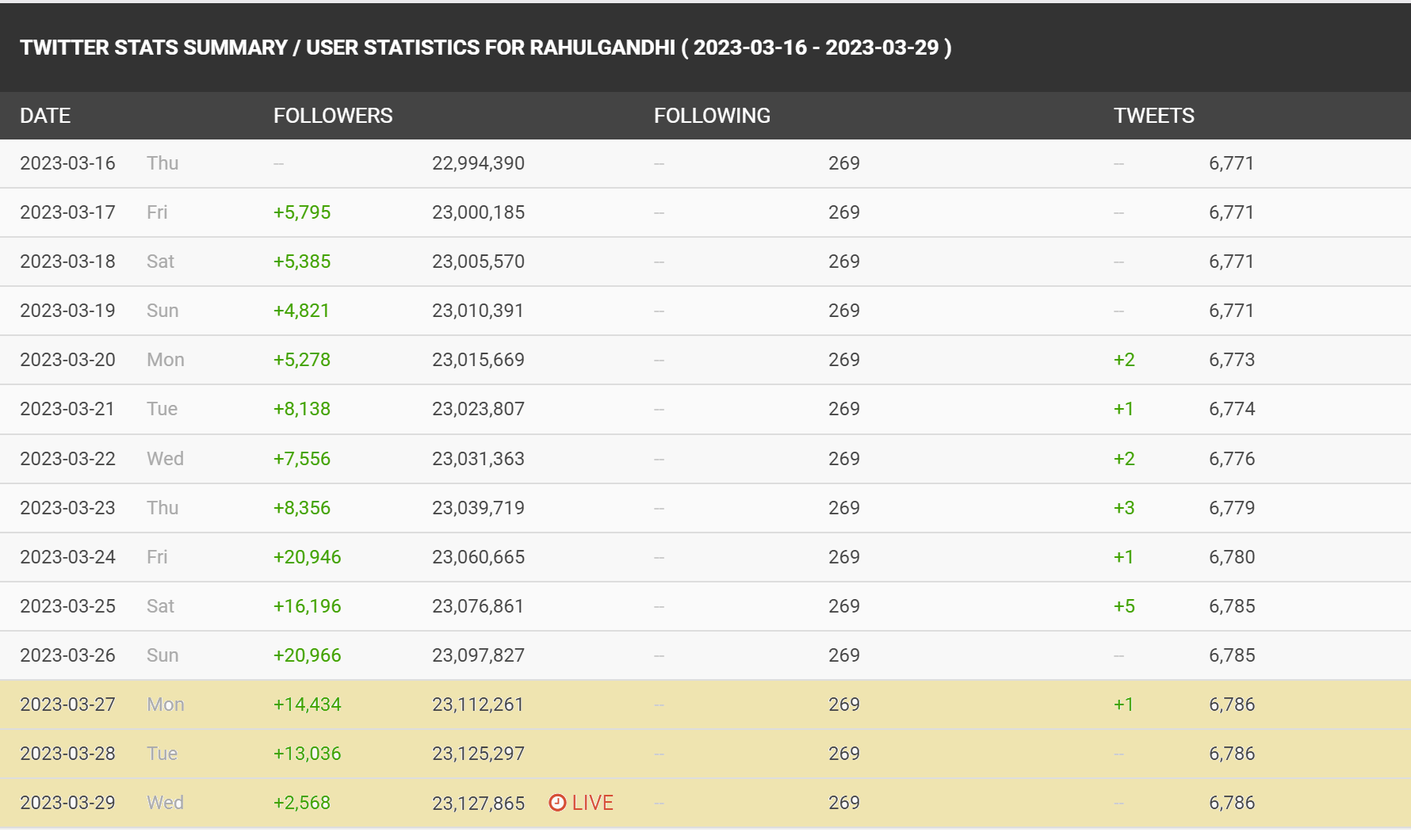Click follower count 23,005,570

click(478, 262)
